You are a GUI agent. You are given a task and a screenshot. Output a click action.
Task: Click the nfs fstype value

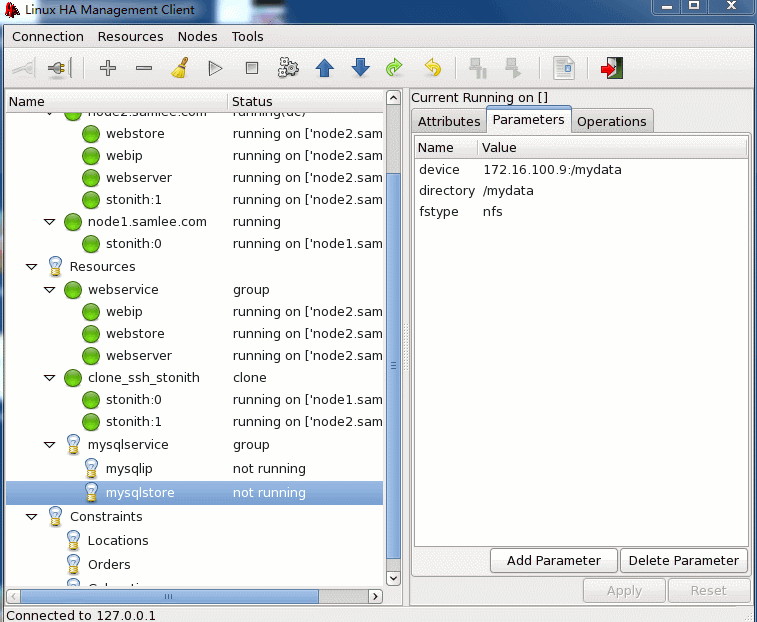click(x=492, y=212)
